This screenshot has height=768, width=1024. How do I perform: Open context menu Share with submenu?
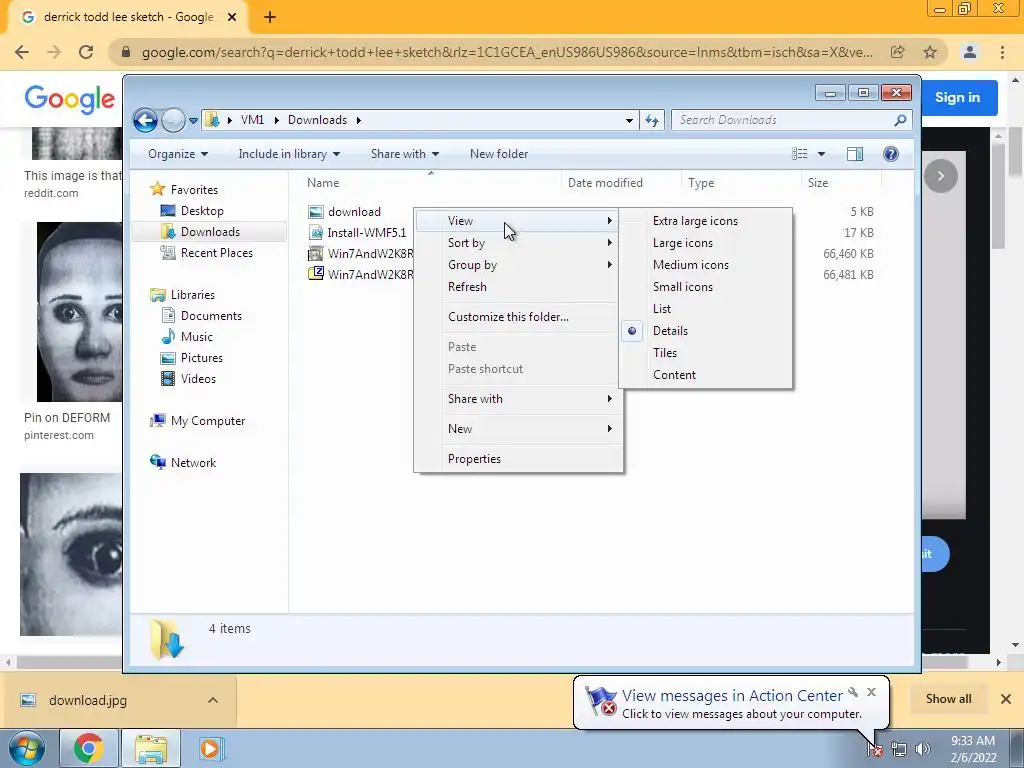[519, 399]
